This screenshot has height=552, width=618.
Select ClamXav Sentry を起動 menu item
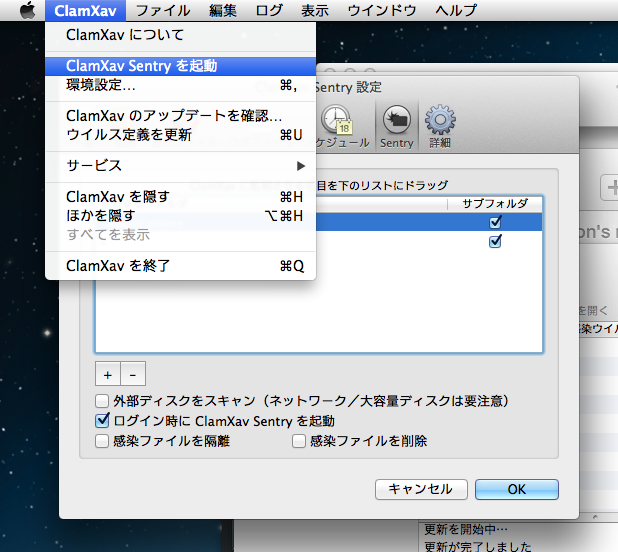(181, 66)
